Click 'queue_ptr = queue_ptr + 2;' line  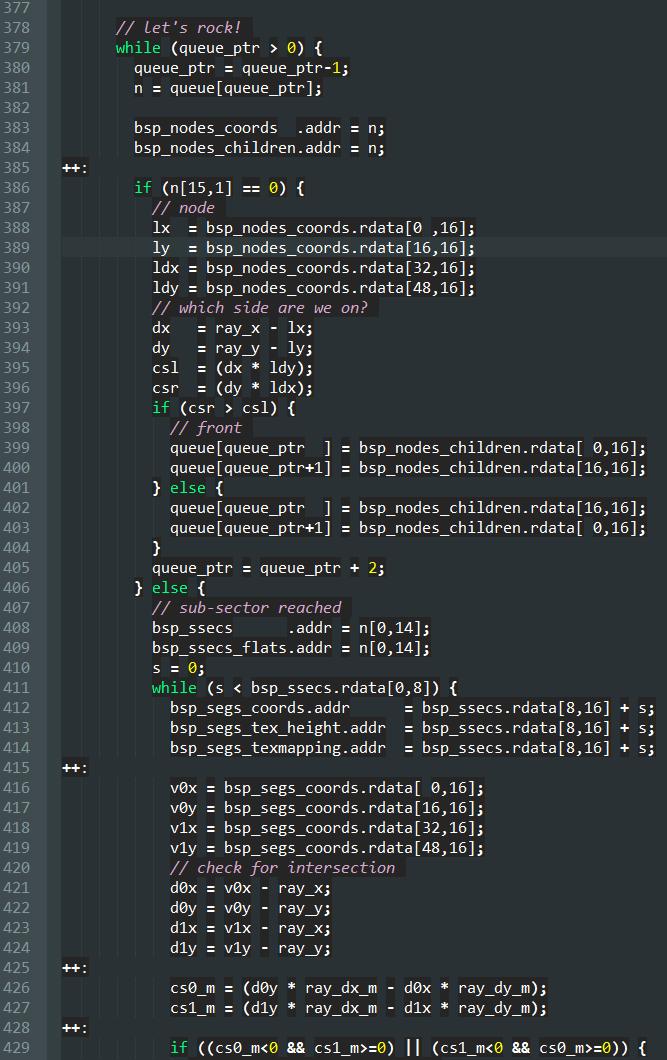(268, 568)
